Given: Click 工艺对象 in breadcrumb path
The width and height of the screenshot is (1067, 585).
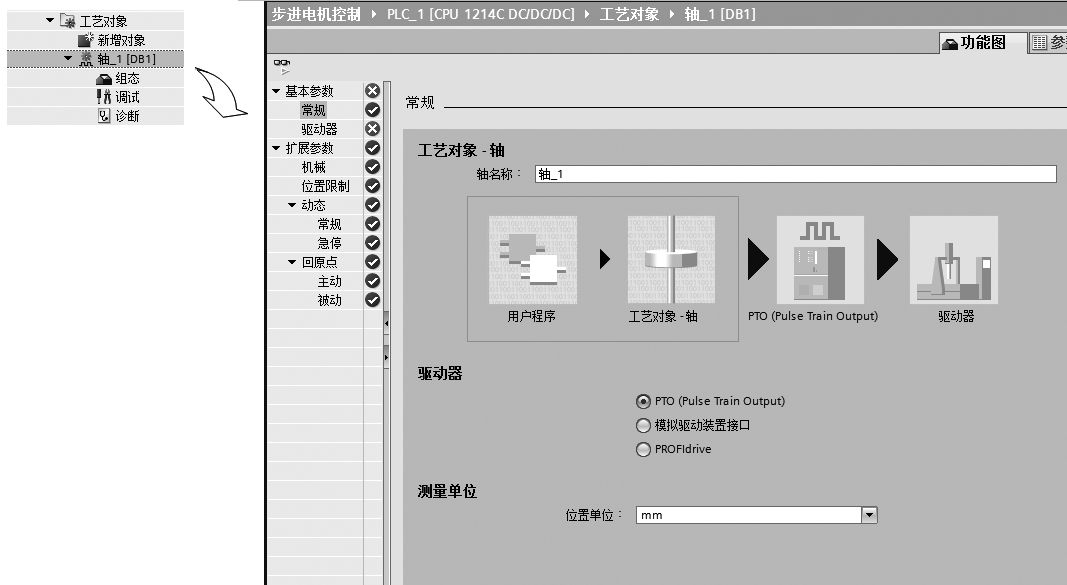Looking at the screenshot, I should coord(629,14).
